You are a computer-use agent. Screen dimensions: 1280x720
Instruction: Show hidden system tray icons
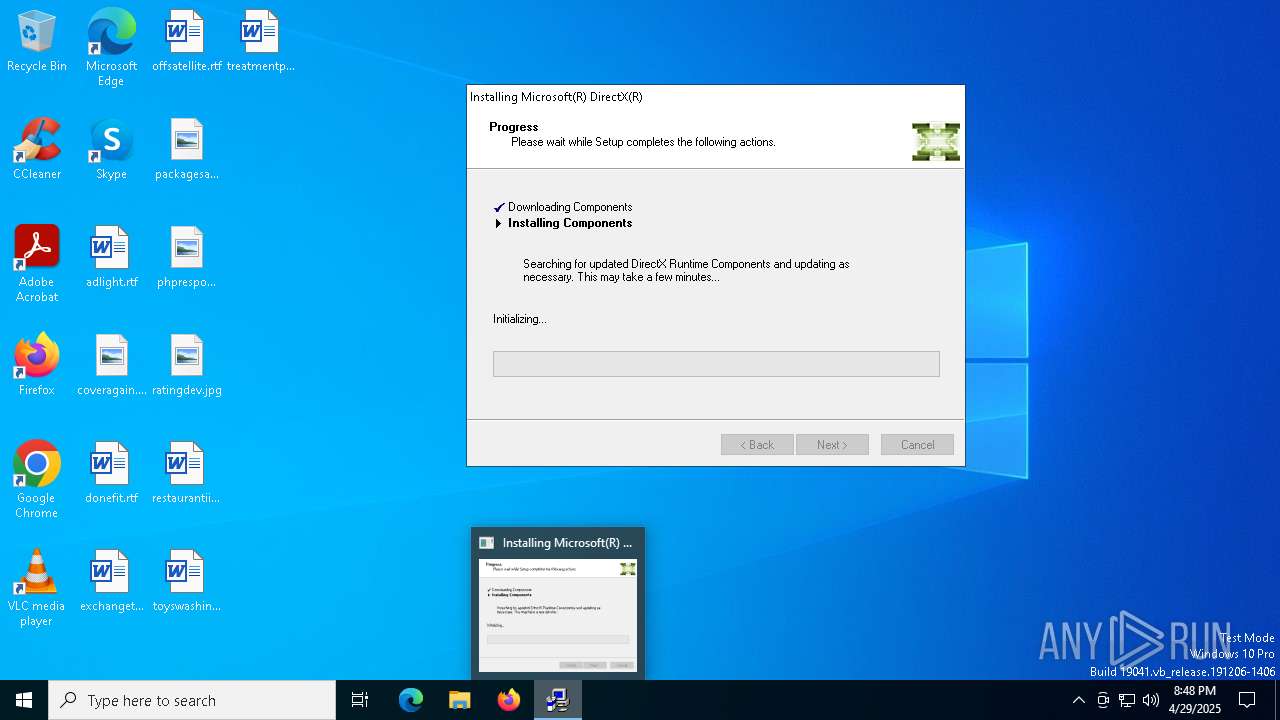click(1078, 700)
